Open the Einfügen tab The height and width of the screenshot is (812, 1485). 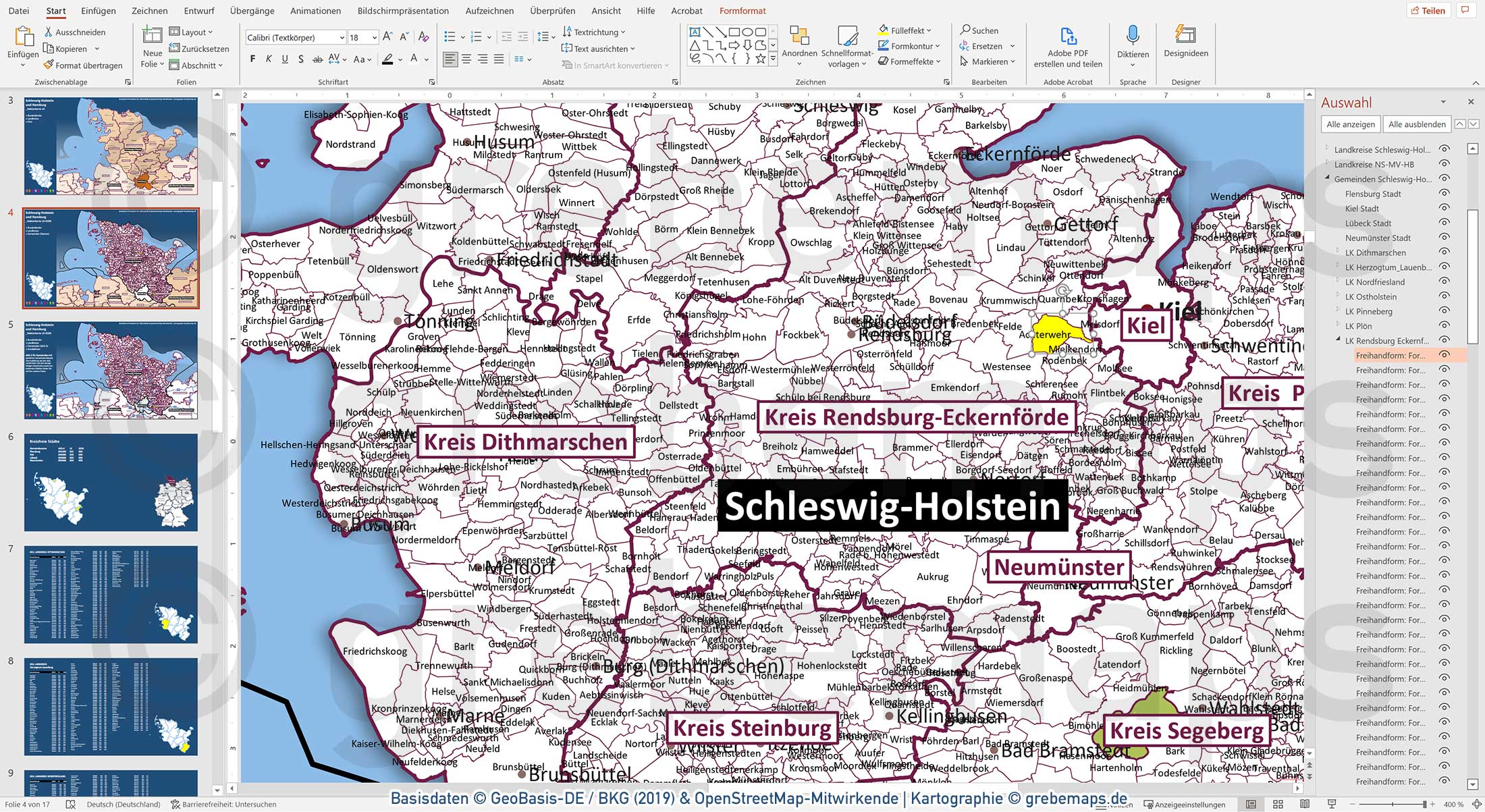98,11
